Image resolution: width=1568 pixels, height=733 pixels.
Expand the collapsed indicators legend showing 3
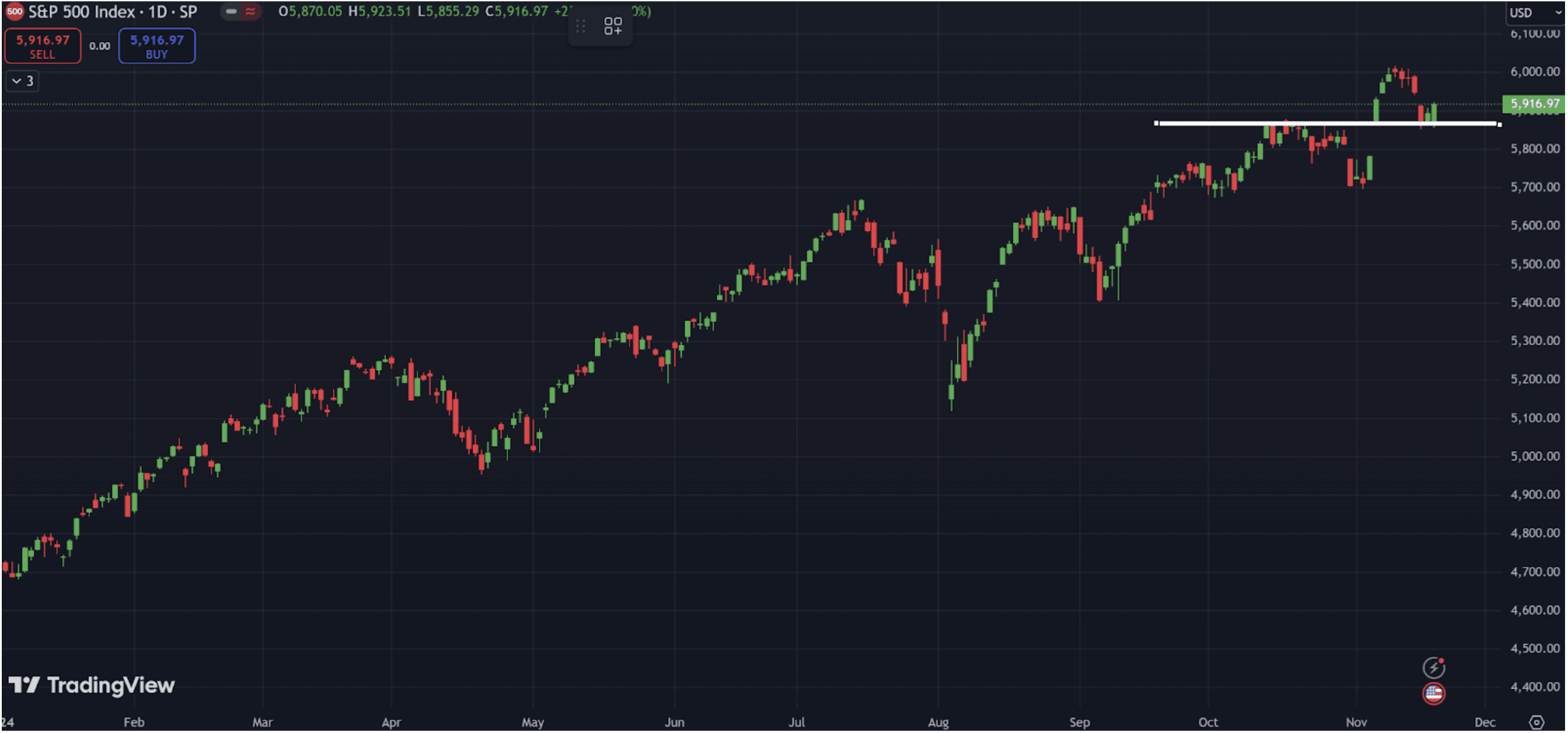tap(23, 81)
